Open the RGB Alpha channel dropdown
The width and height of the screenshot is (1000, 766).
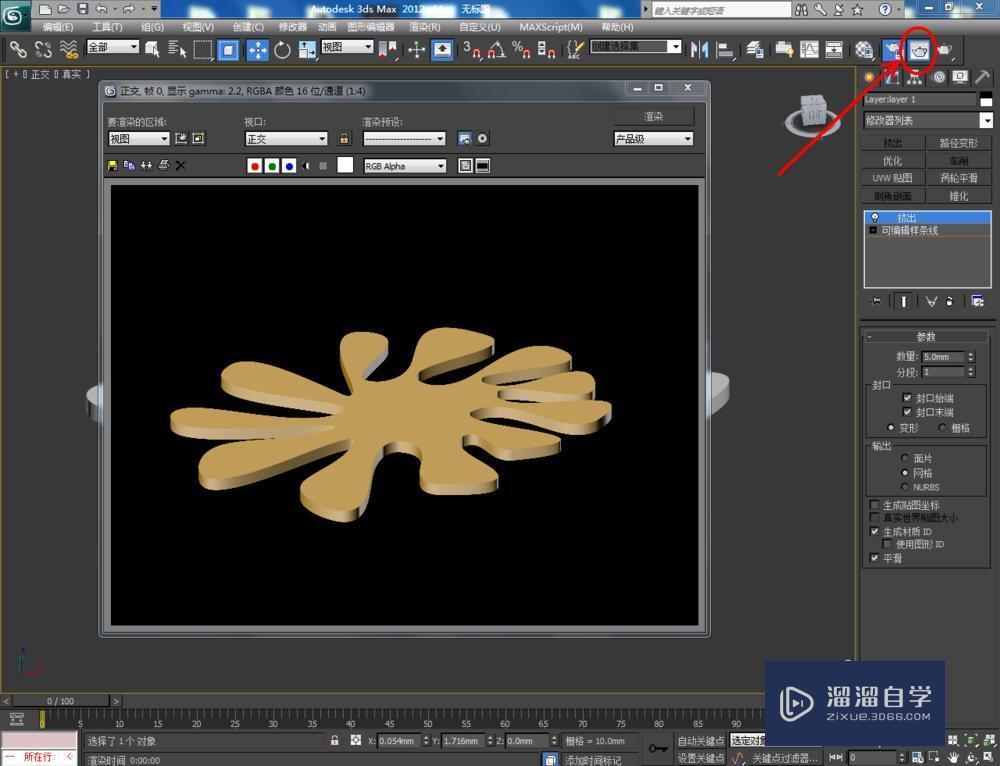click(404, 166)
